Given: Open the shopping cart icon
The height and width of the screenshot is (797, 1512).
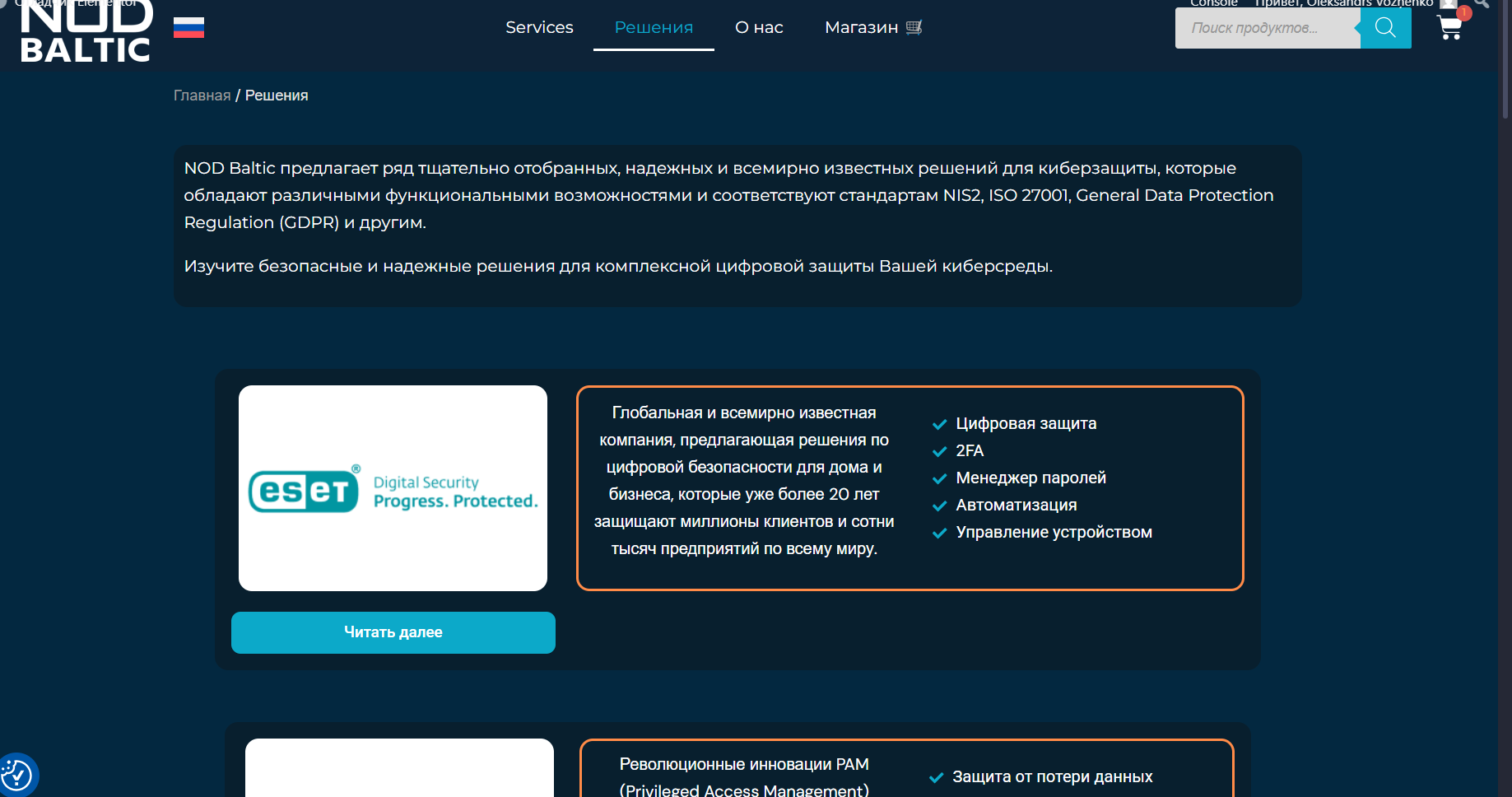Looking at the screenshot, I should (x=1449, y=28).
